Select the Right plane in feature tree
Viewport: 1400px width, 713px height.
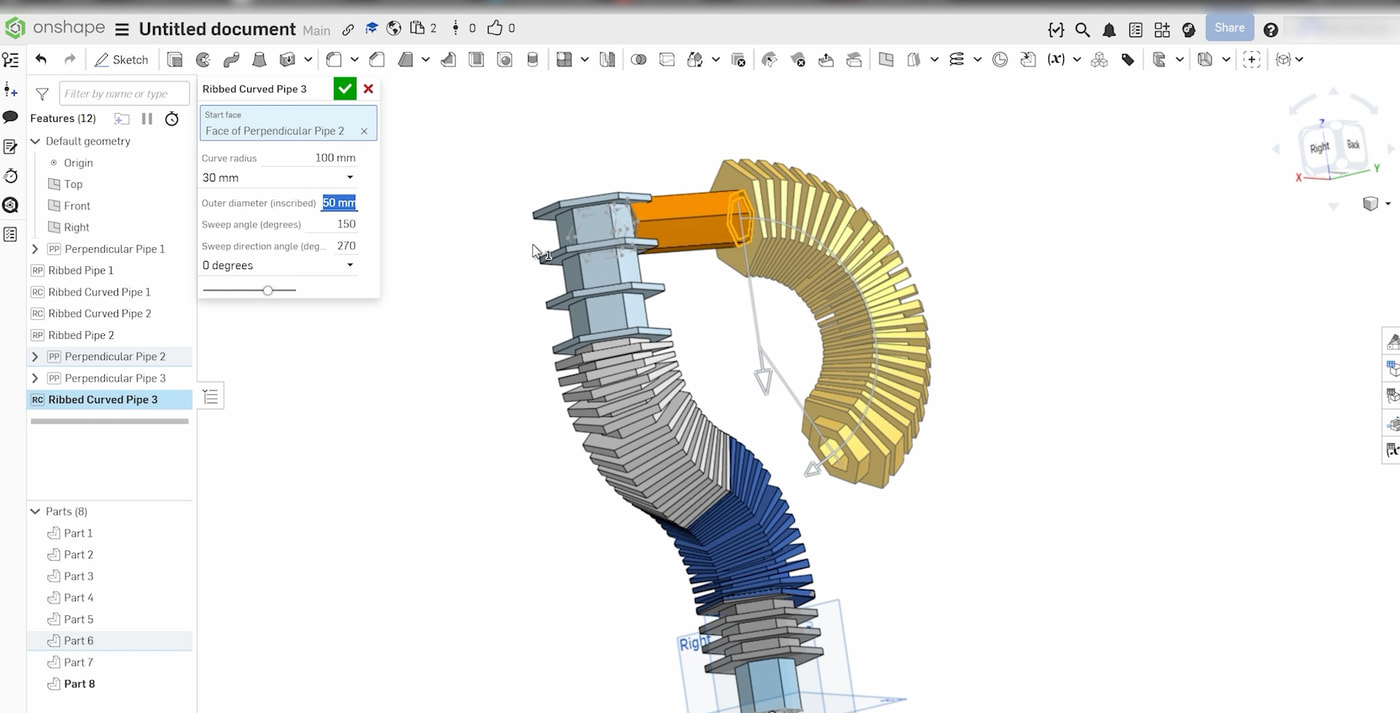click(77, 228)
